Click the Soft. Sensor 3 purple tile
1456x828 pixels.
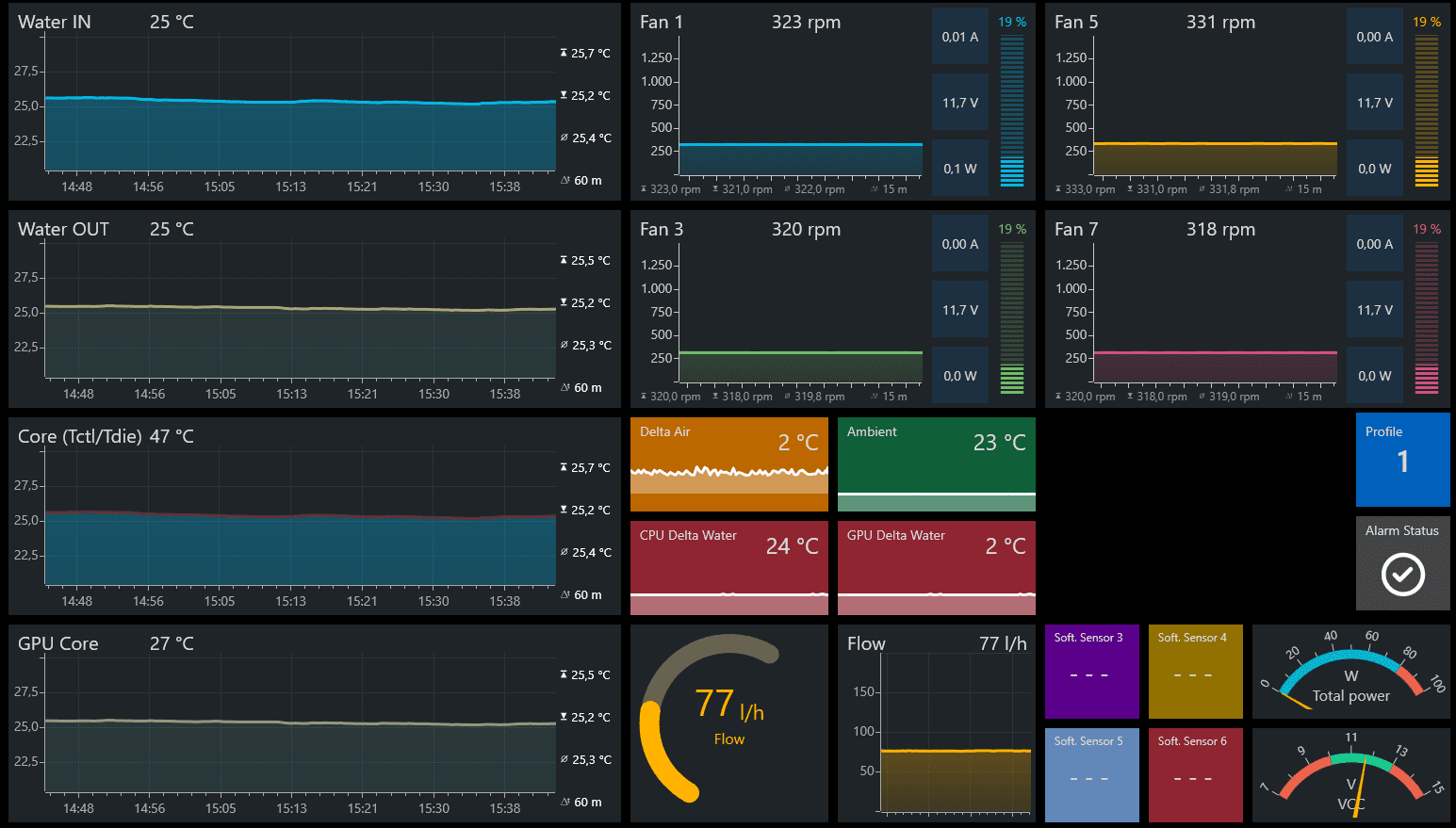(1092, 672)
